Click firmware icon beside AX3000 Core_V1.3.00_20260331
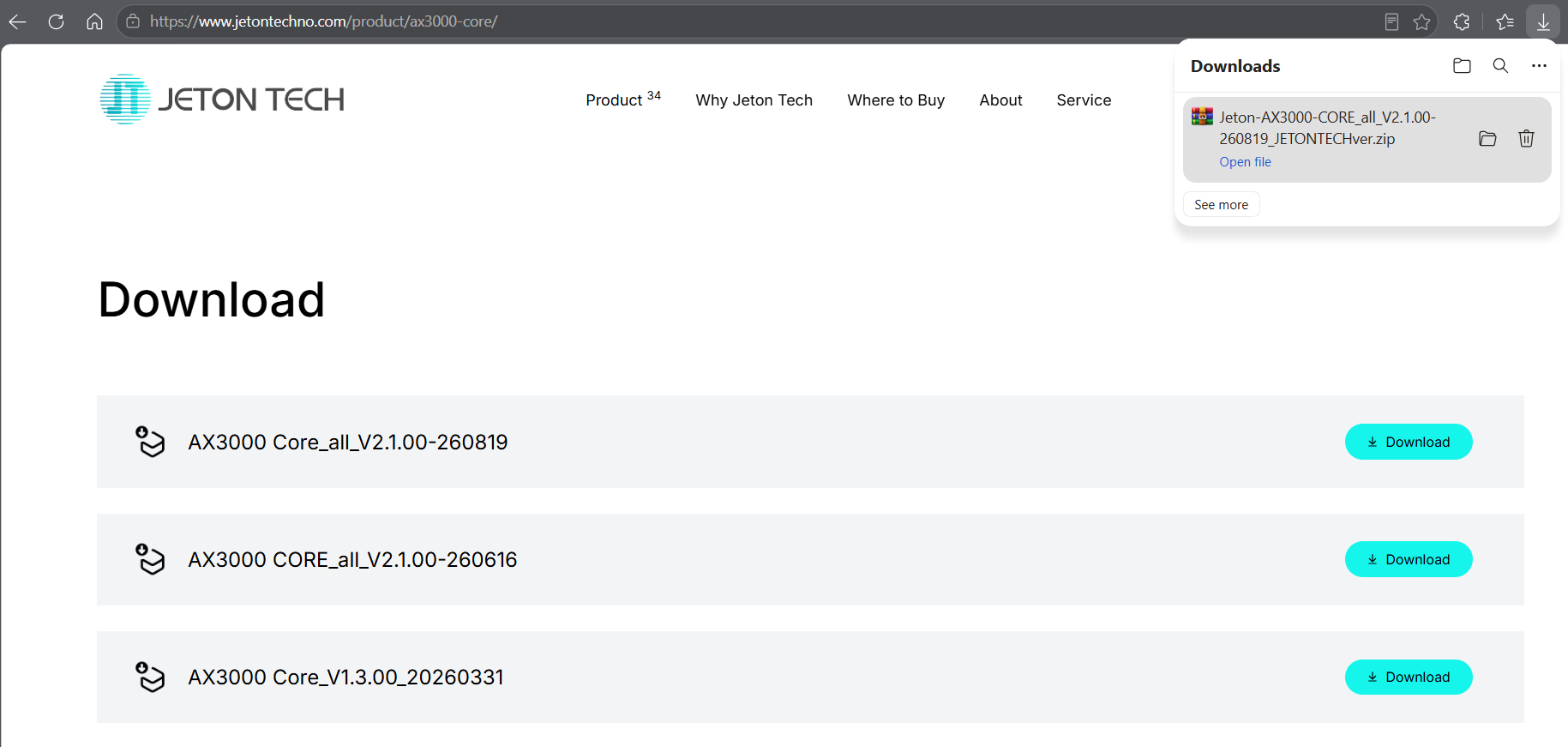The width and height of the screenshot is (1568, 747). click(150, 677)
